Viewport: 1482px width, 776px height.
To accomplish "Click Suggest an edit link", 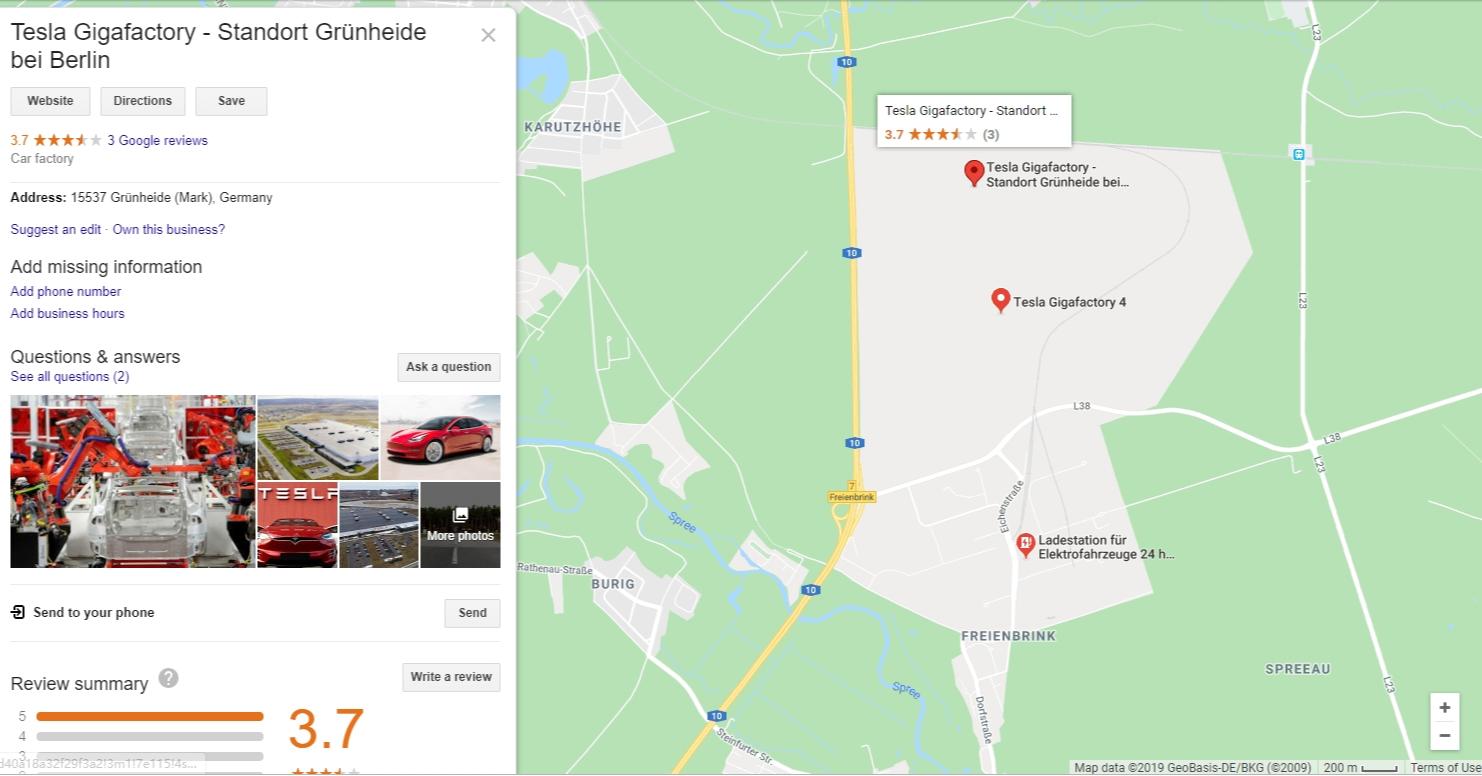I will click(x=56, y=230).
